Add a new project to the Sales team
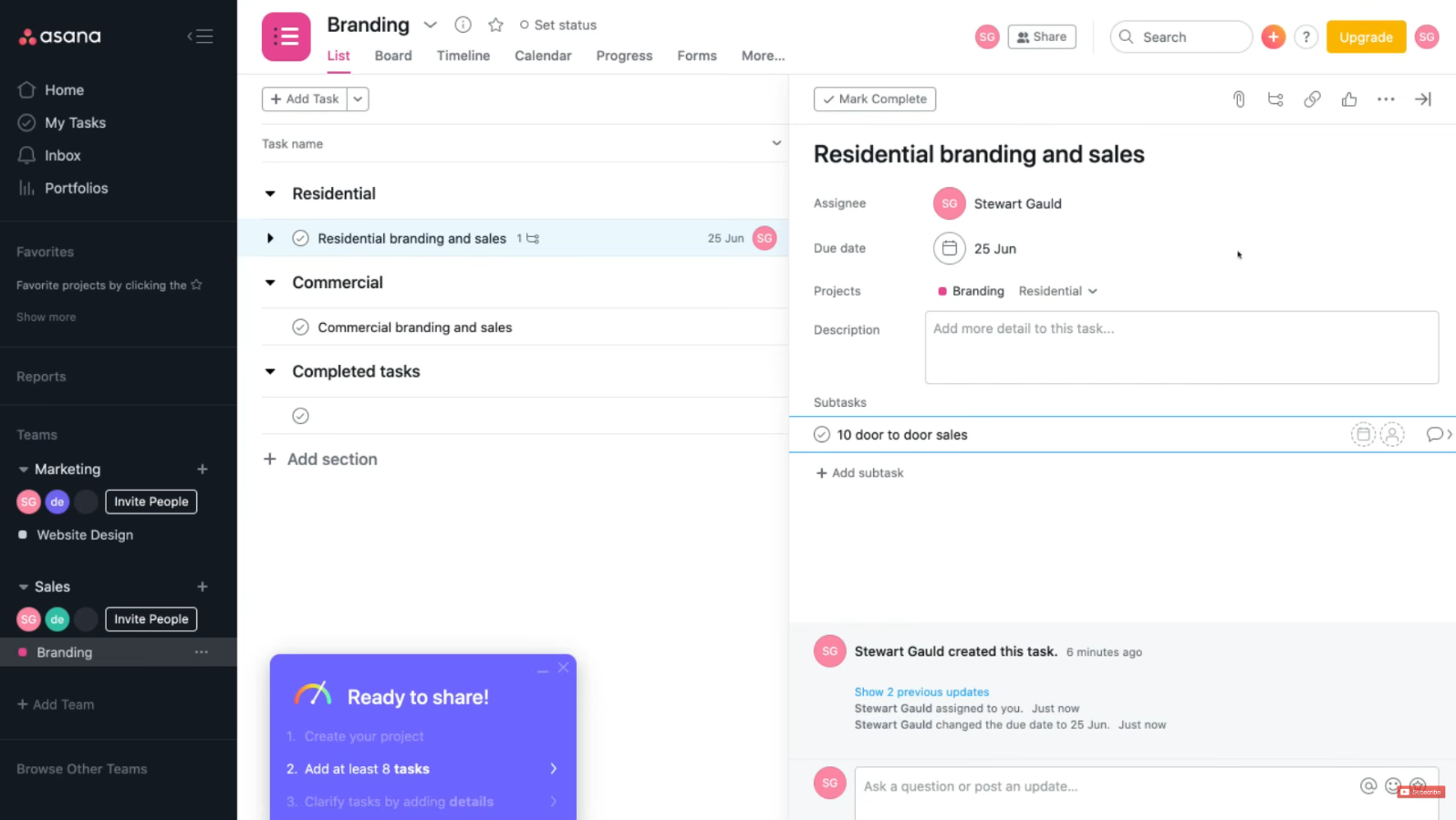The height and width of the screenshot is (820, 1456). tap(202, 586)
